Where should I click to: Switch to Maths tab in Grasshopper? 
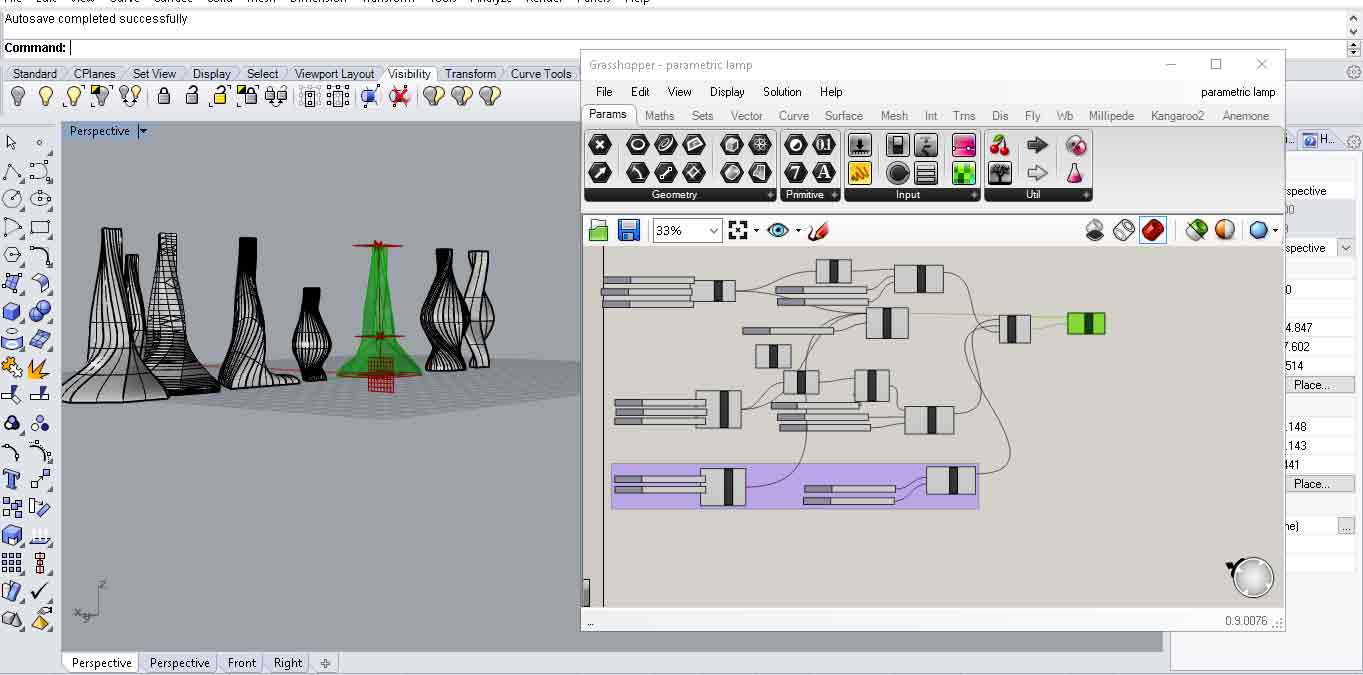pos(659,116)
